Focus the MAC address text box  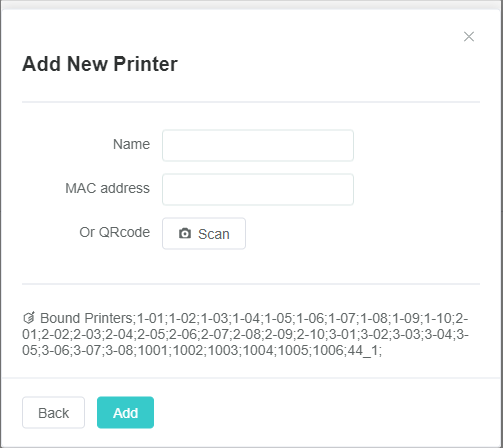tap(258, 189)
